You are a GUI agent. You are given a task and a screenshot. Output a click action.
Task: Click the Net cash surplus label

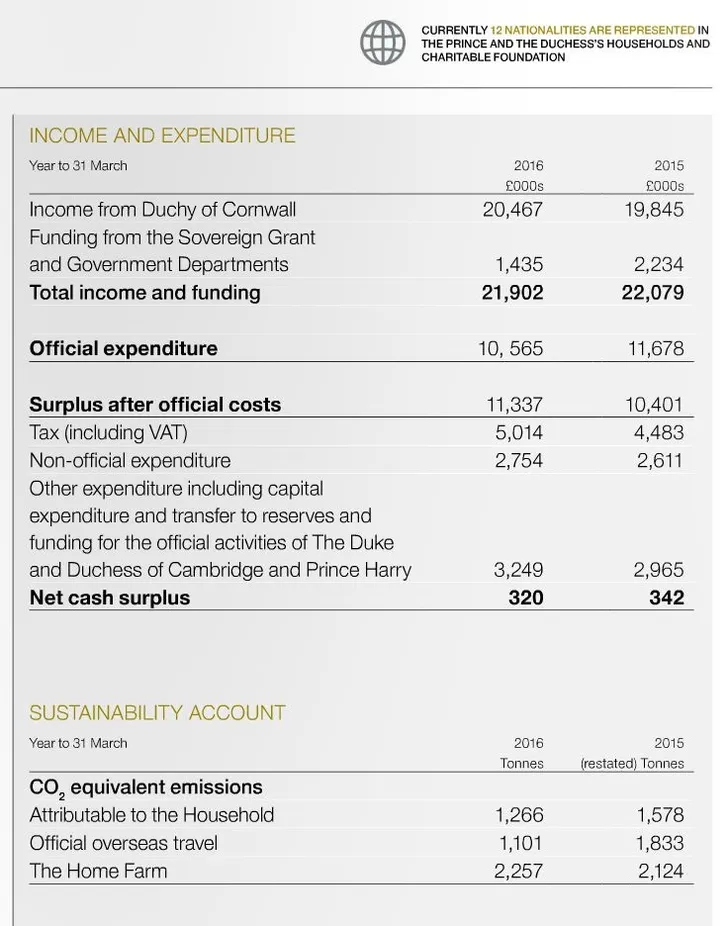click(x=110, y=598)
